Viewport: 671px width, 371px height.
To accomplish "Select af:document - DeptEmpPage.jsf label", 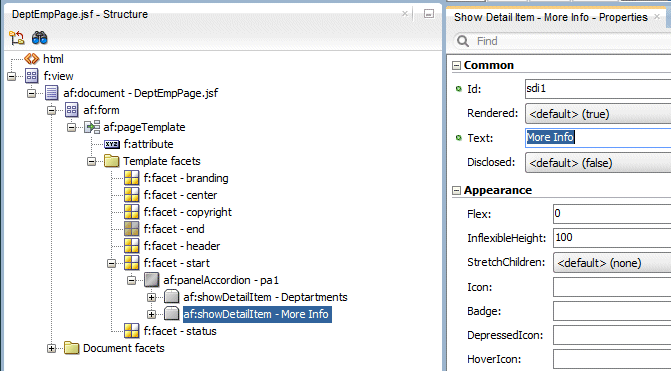I will tap(141, 93).
